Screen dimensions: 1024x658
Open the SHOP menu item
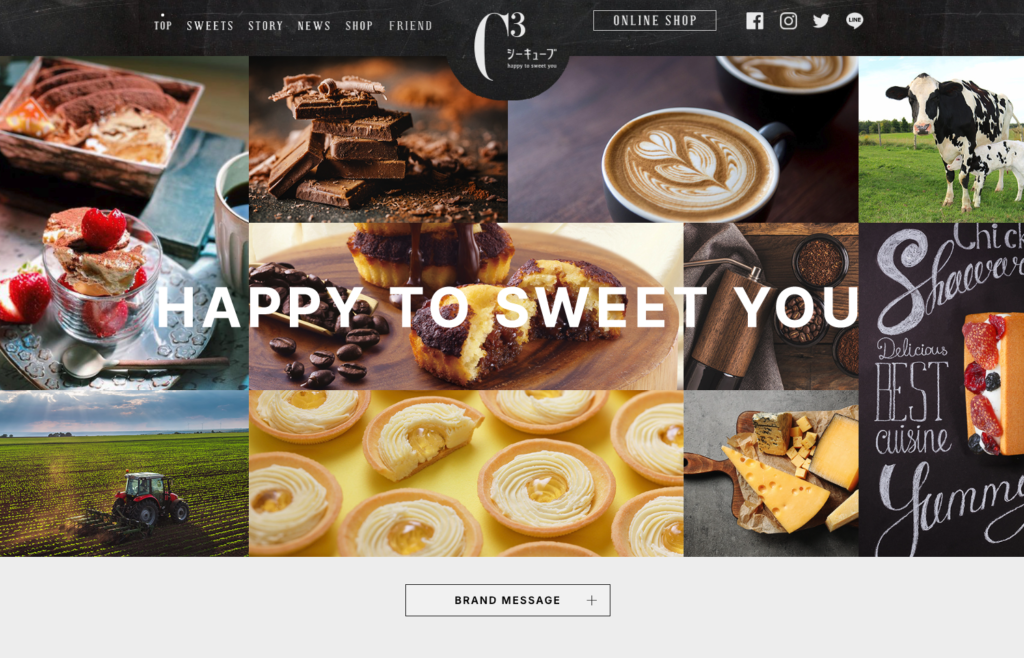click(x=359, y=25)
